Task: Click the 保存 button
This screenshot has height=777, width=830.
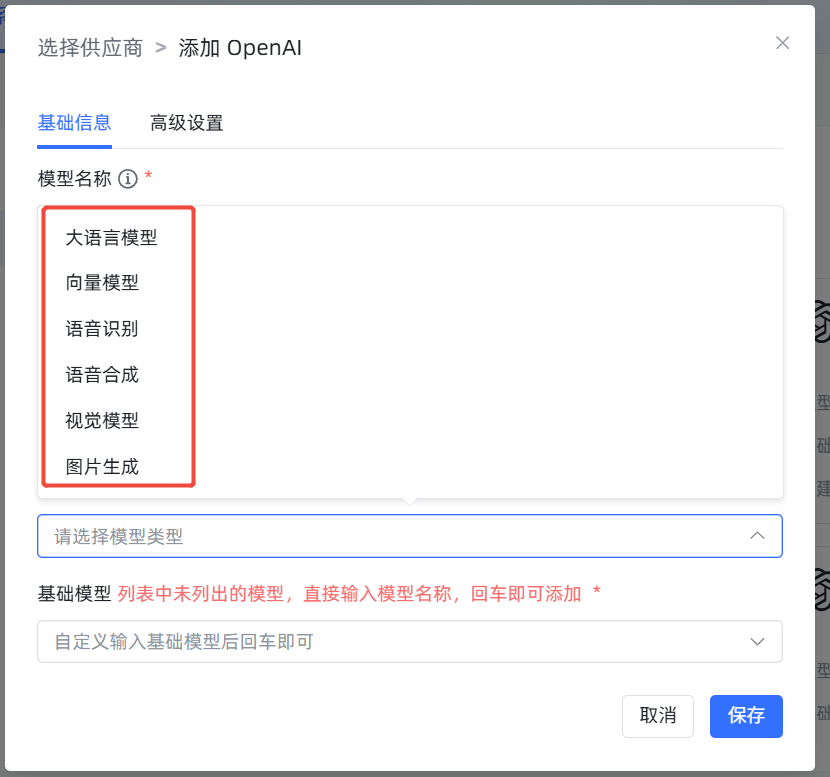Action: point(746,716)
